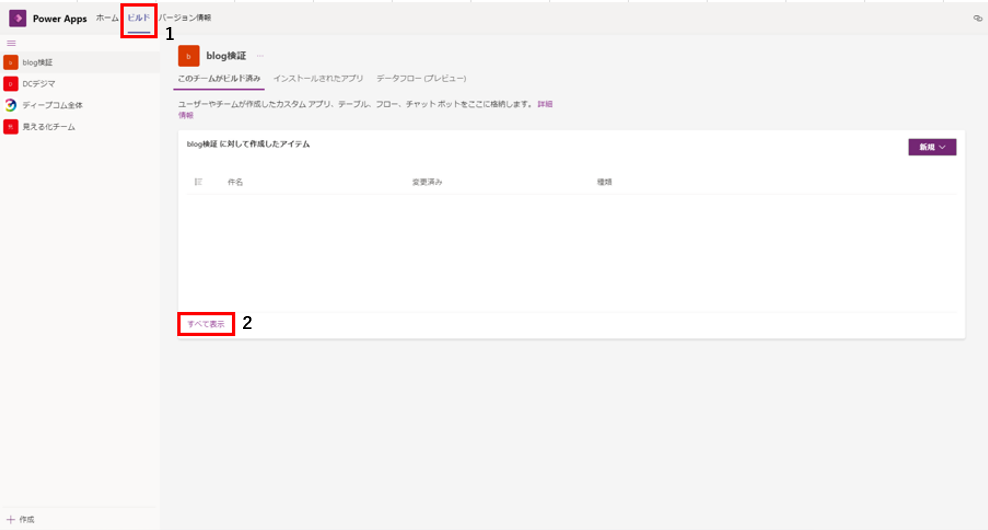The width and height of the screenshot is (988, 530).
Task: Open the 新規 dropdown button
Action: pyautogui.click(x=932, y=147)
